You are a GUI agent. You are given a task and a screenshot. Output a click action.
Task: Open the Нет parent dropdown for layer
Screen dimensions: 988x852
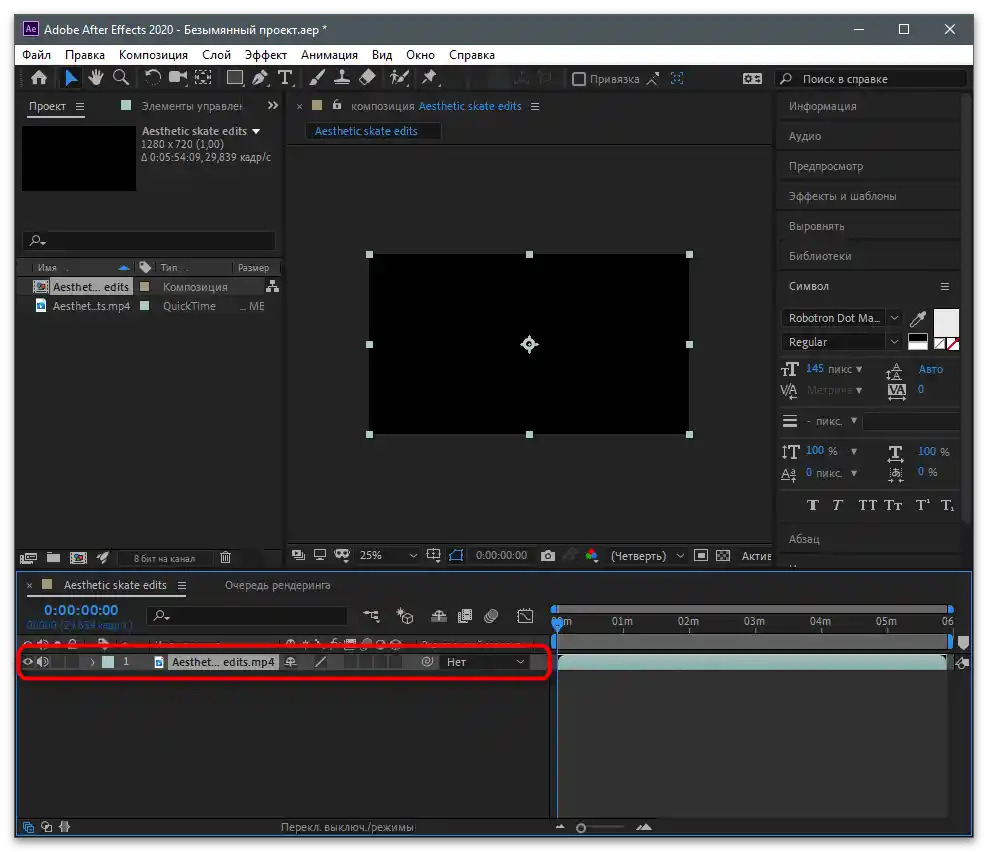(484, 662)
